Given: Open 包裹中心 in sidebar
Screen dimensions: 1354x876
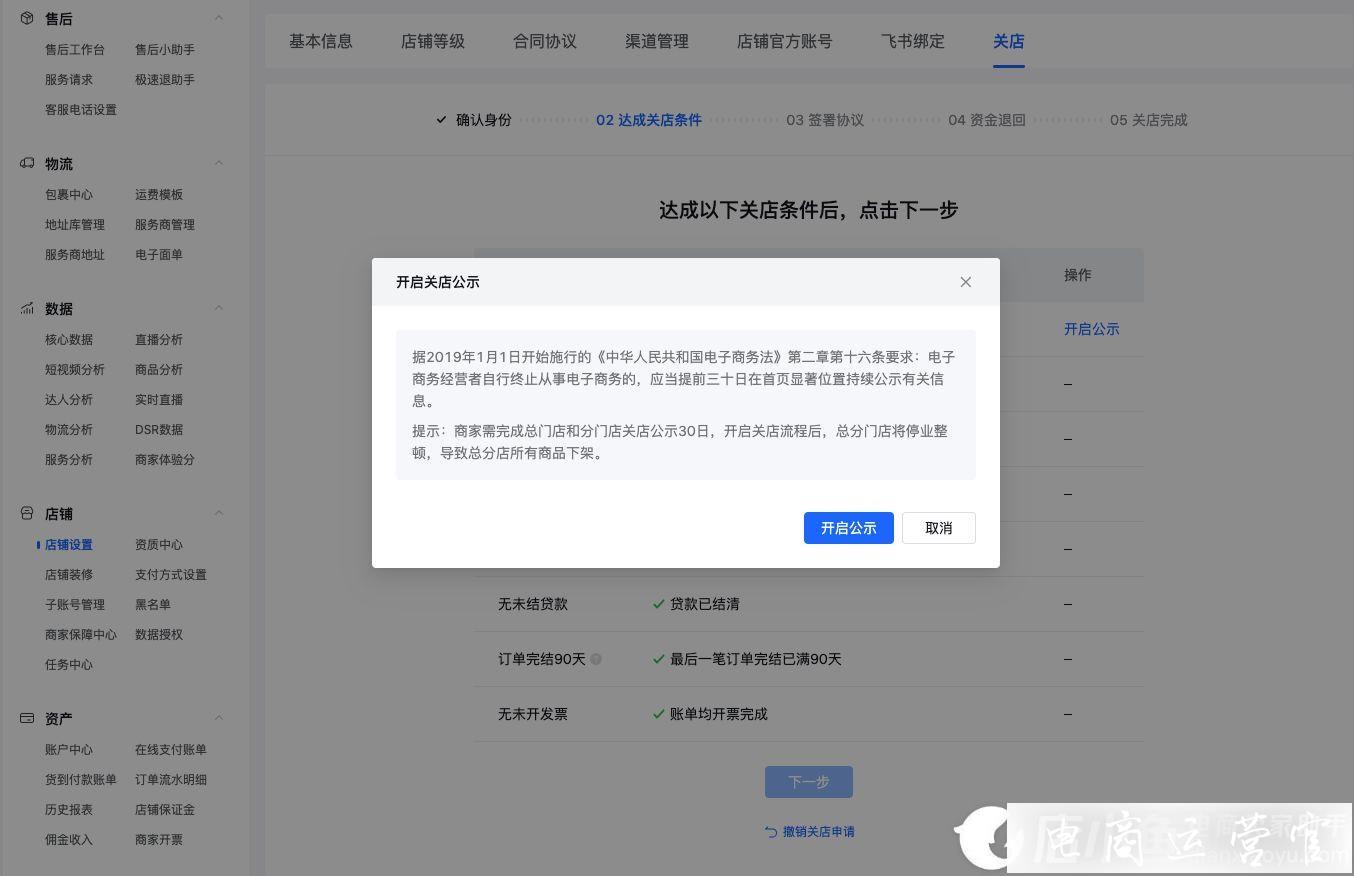Looking at the screenshot, I should coord(69,194).
